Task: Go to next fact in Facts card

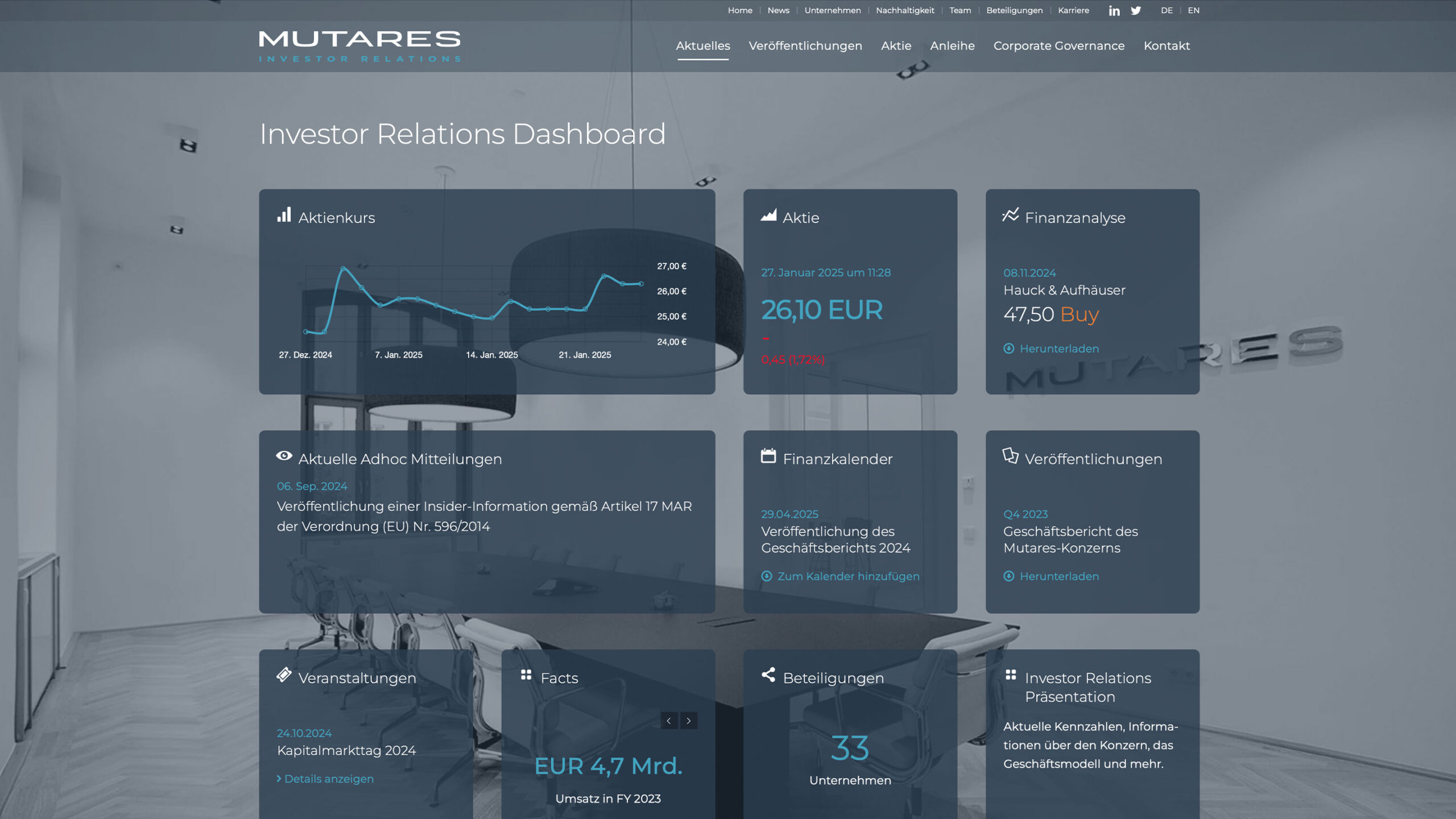Action: [x=689, y=721]
